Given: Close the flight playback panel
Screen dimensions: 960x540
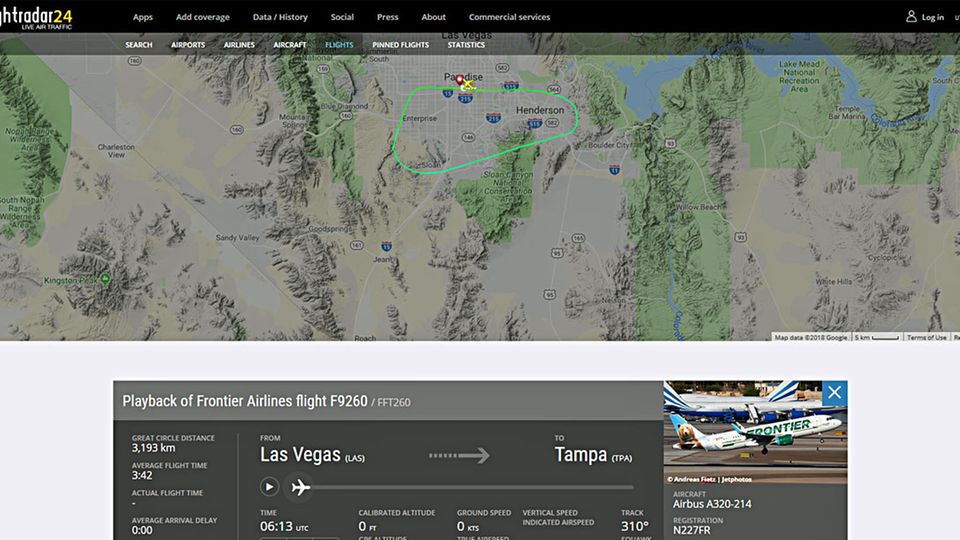Looking at the screenshot, I should coord(834,393).
